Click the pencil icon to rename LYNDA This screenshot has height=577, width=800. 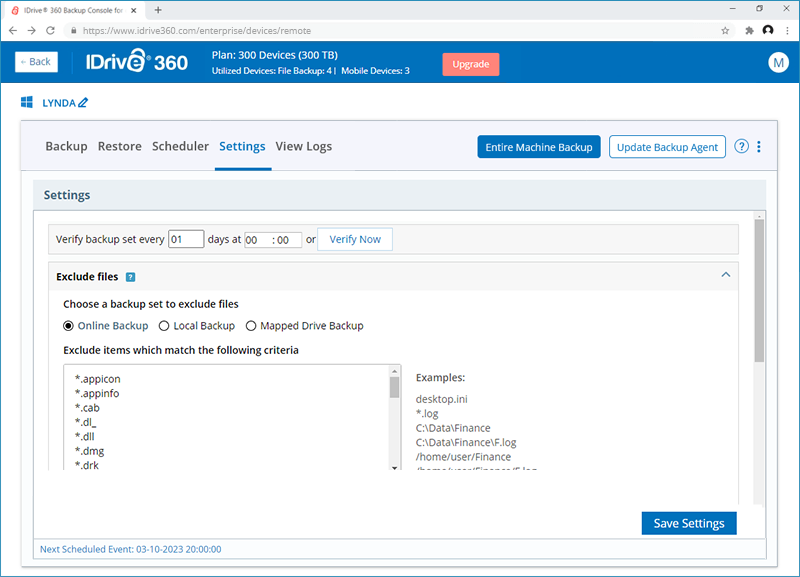83,103
